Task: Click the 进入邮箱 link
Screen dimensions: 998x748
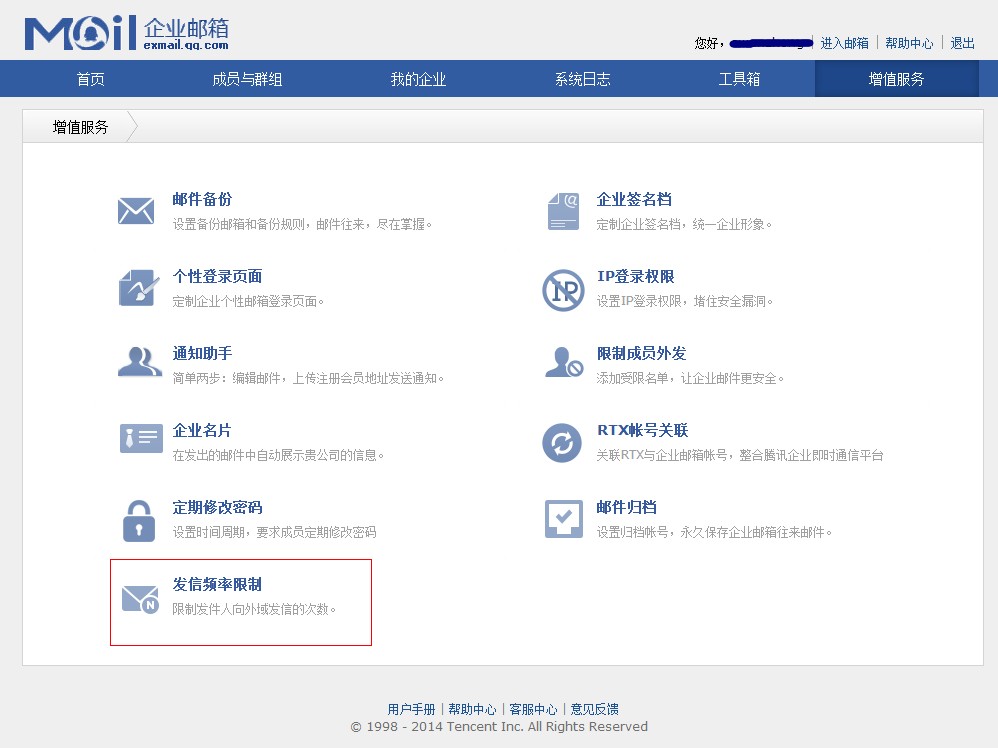Action: pyautogui.click(x=845, y=43)
